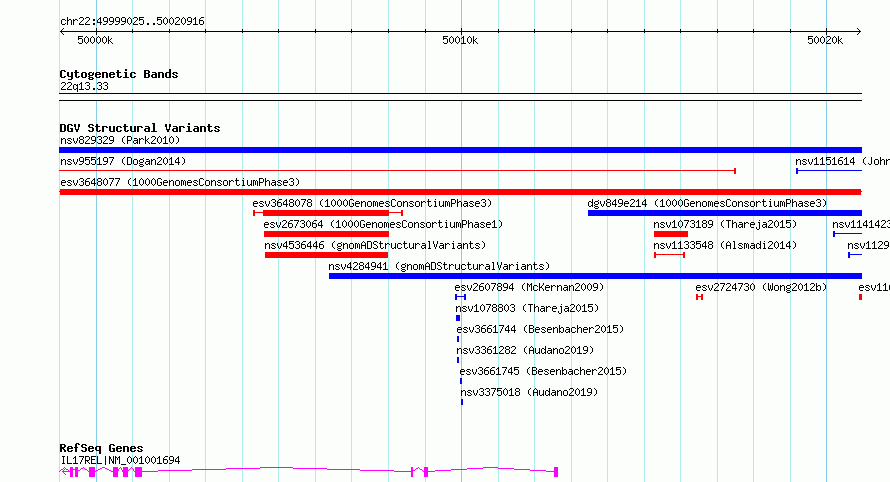Click the nsv1133548 thin red variant glyph
The image size is (890, 482).
coord(669,255)
